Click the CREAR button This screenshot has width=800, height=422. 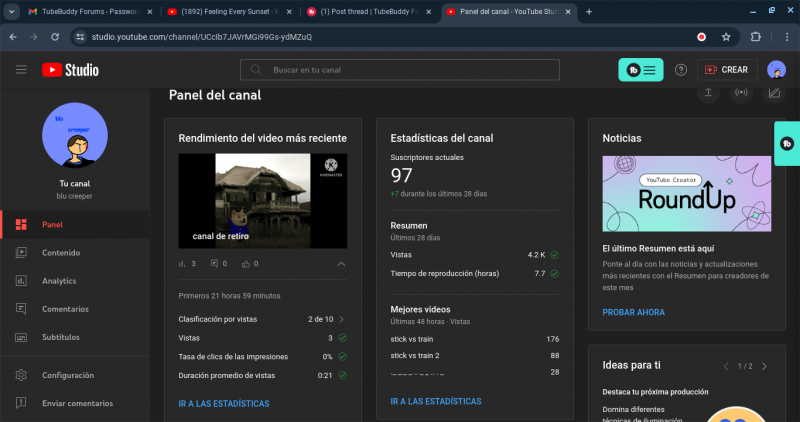[x=726, y=70]
